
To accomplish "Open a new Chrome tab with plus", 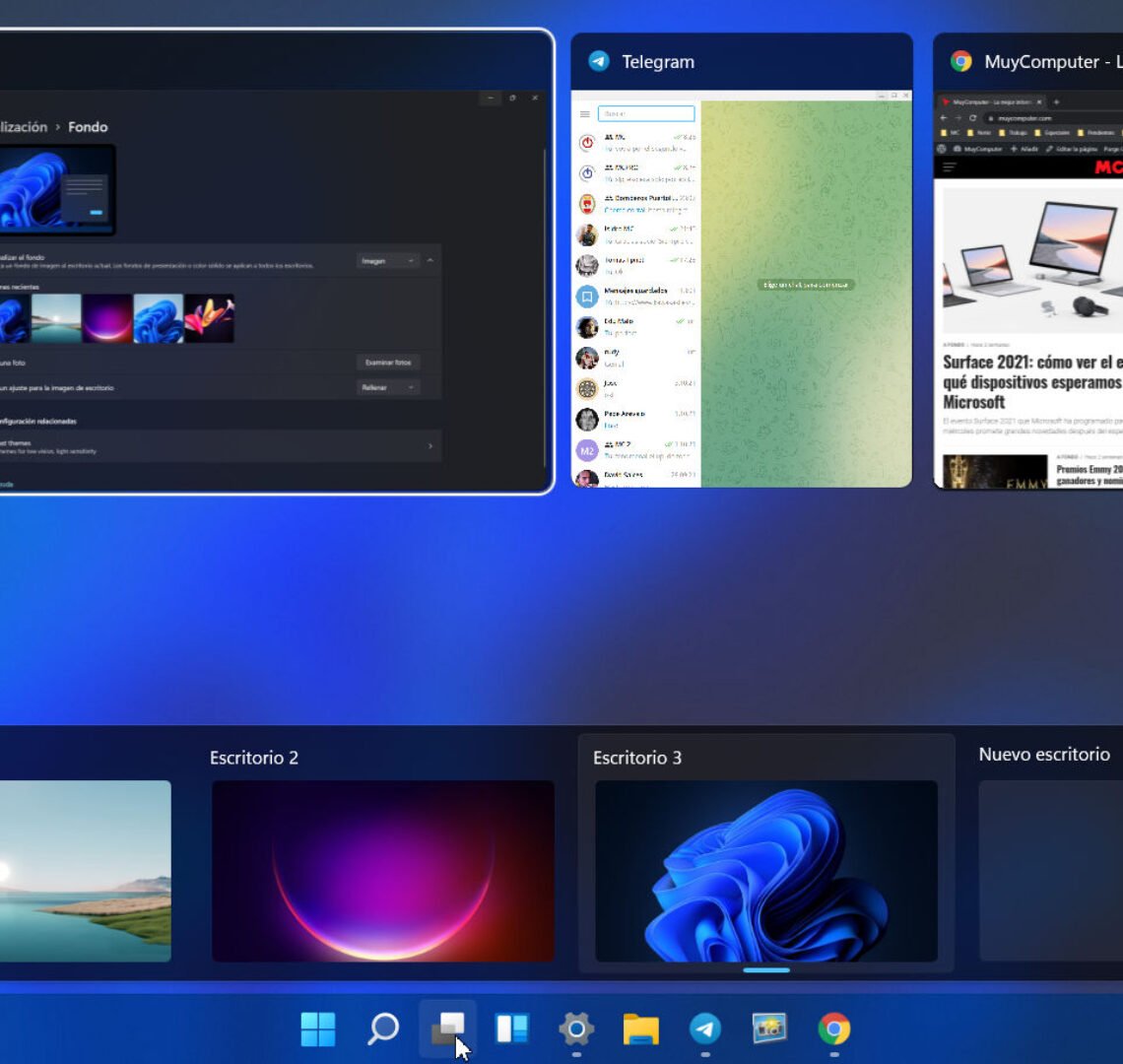I will tap(1056, 102).
